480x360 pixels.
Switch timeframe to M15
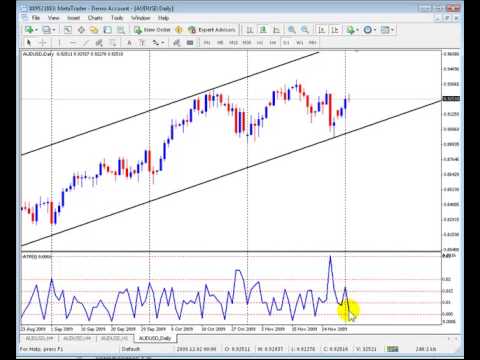click(233, 43)
